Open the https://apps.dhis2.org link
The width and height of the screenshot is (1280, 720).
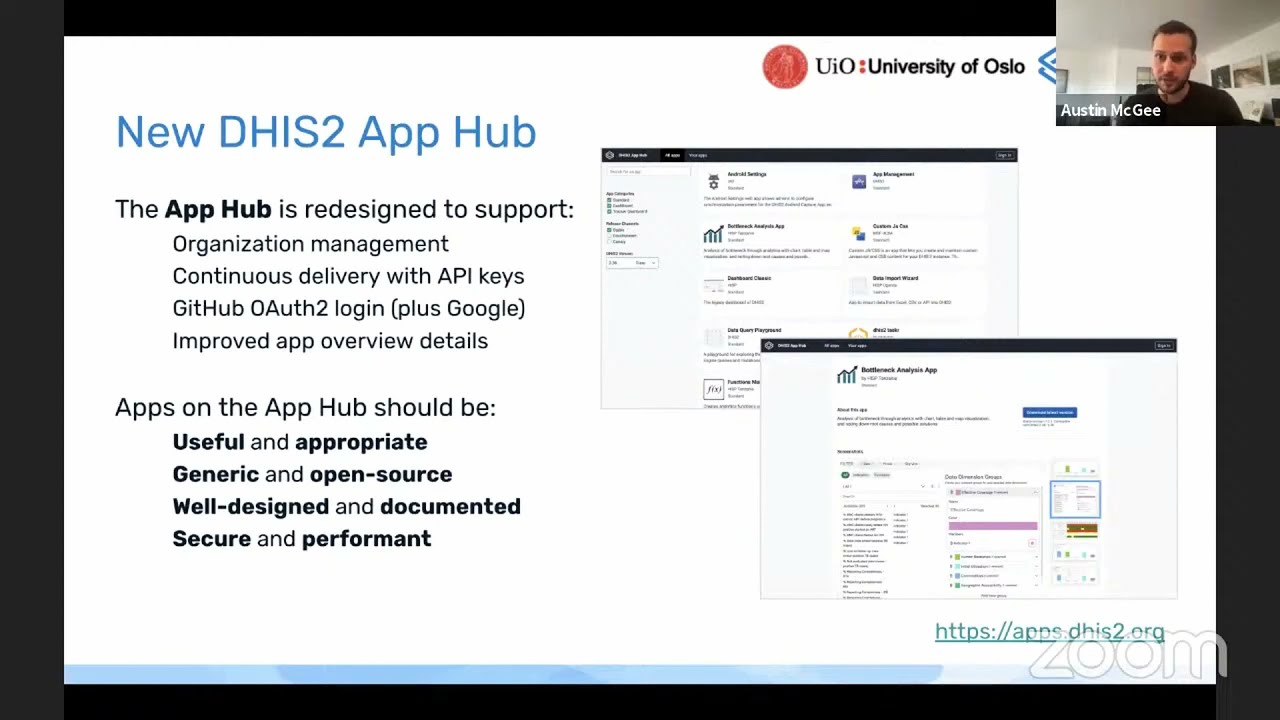pyautogui.click(x=1049, y=631)
